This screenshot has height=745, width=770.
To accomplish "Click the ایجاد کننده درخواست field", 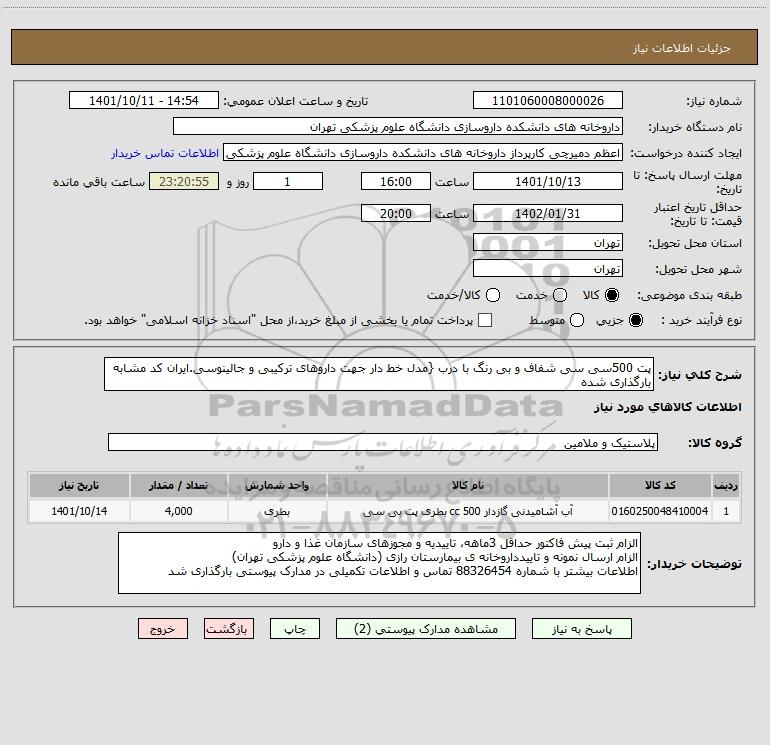I will coord(423,153).
